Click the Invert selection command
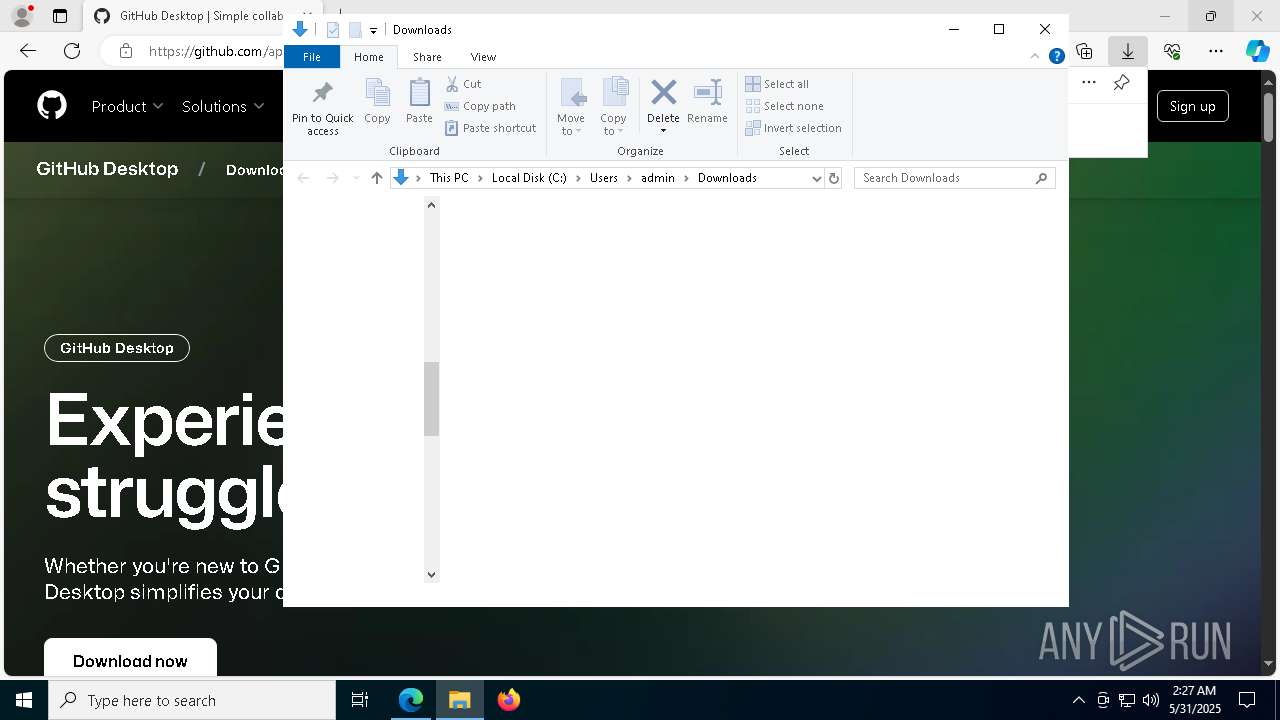Viewport: 1280px width, 720px height. (794, 128)
